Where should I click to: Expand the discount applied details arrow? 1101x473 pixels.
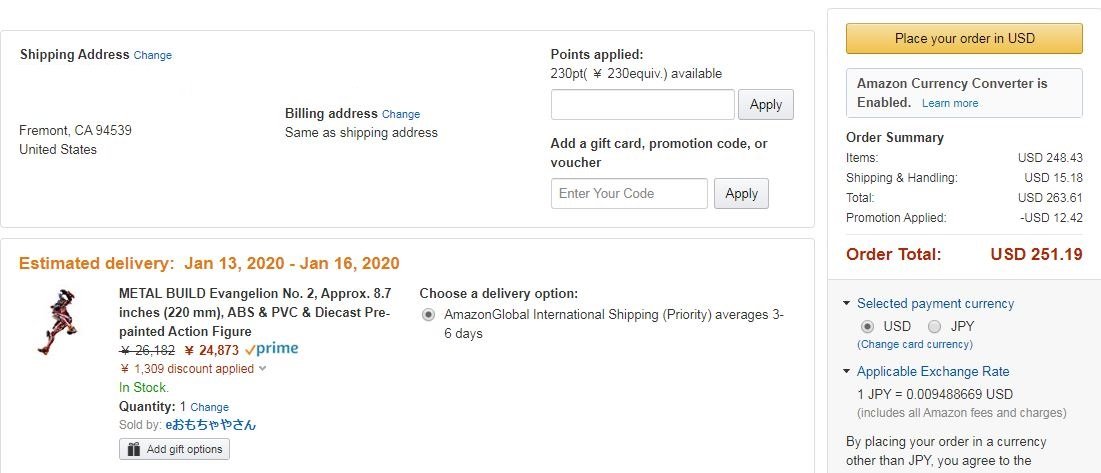[x=263, y=368]
